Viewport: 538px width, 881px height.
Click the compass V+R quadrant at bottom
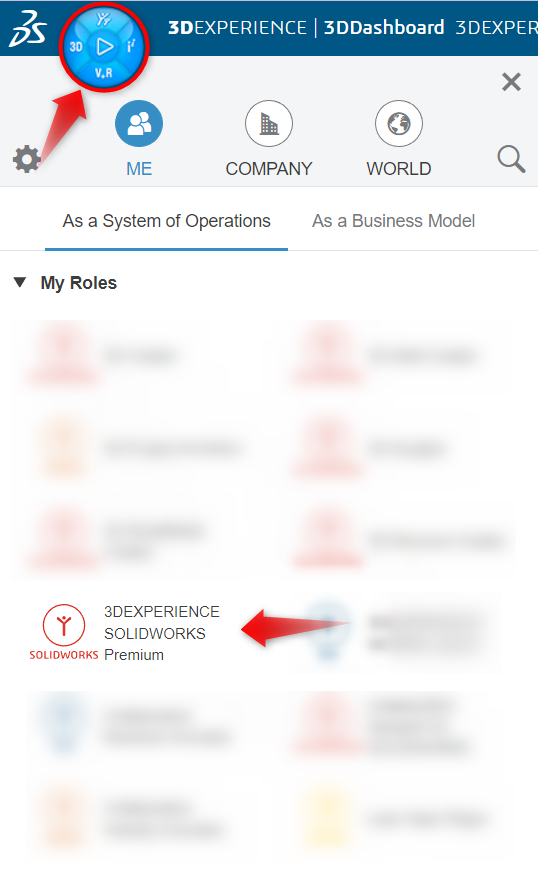coord(104,73)
